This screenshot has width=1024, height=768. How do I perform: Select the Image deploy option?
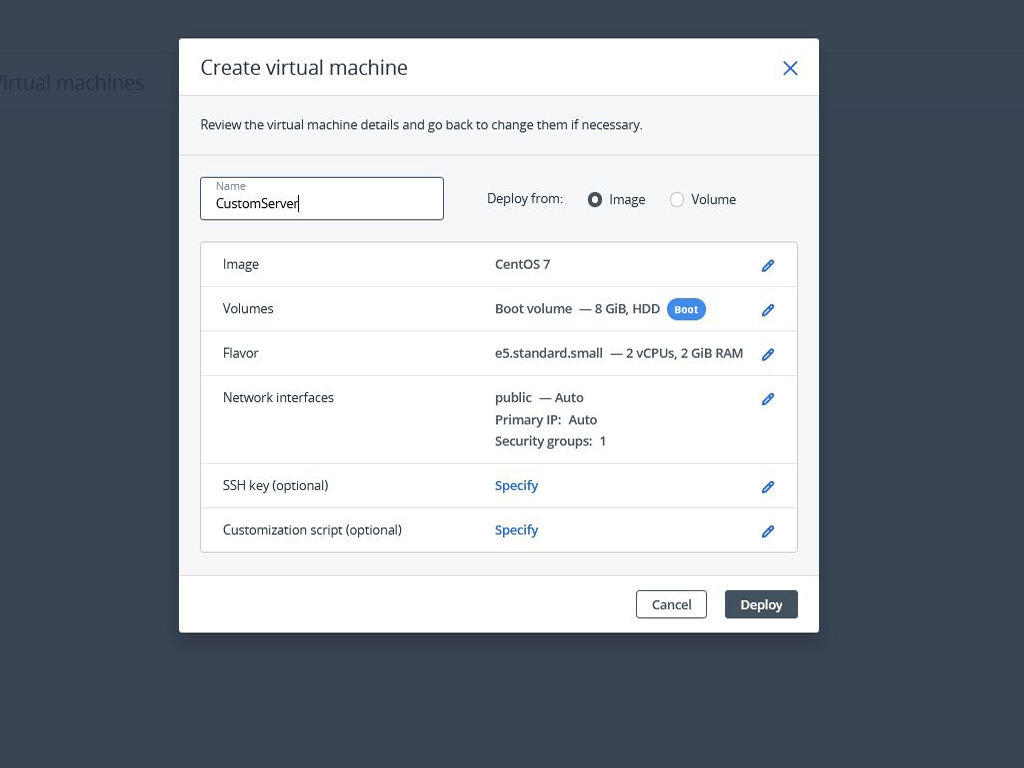pyautogui.click(x=595, y=200)
